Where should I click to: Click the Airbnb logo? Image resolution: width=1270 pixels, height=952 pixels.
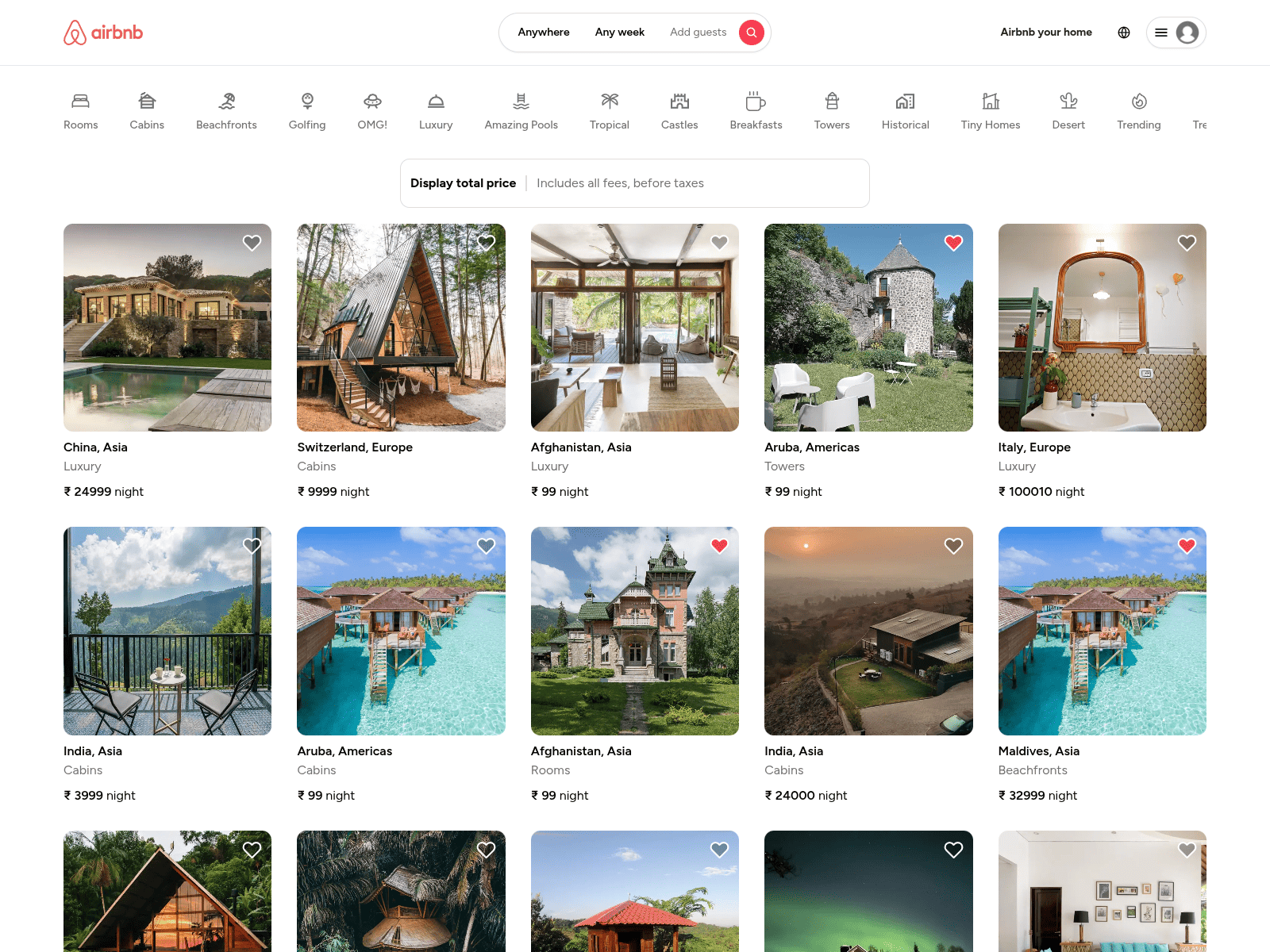click(103, 33)
